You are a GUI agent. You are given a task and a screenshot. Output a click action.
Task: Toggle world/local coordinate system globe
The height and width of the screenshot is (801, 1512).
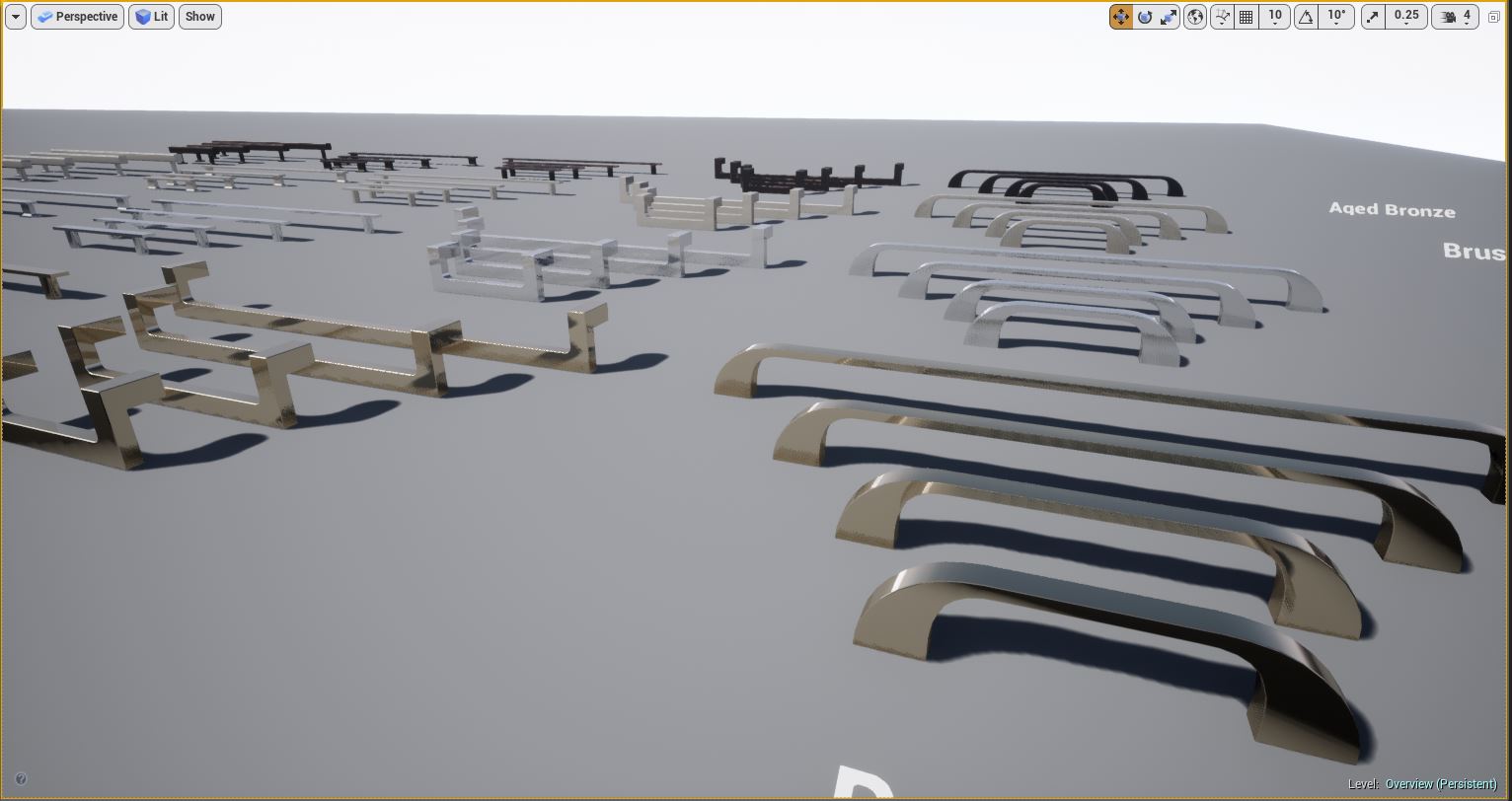[x=1195, y=17]
